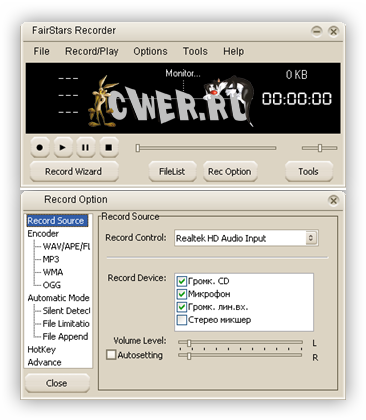Viewport: 366px width, 420px height.
Task: Uncheck the Громк. CD record device
Action: pos(182,281)
